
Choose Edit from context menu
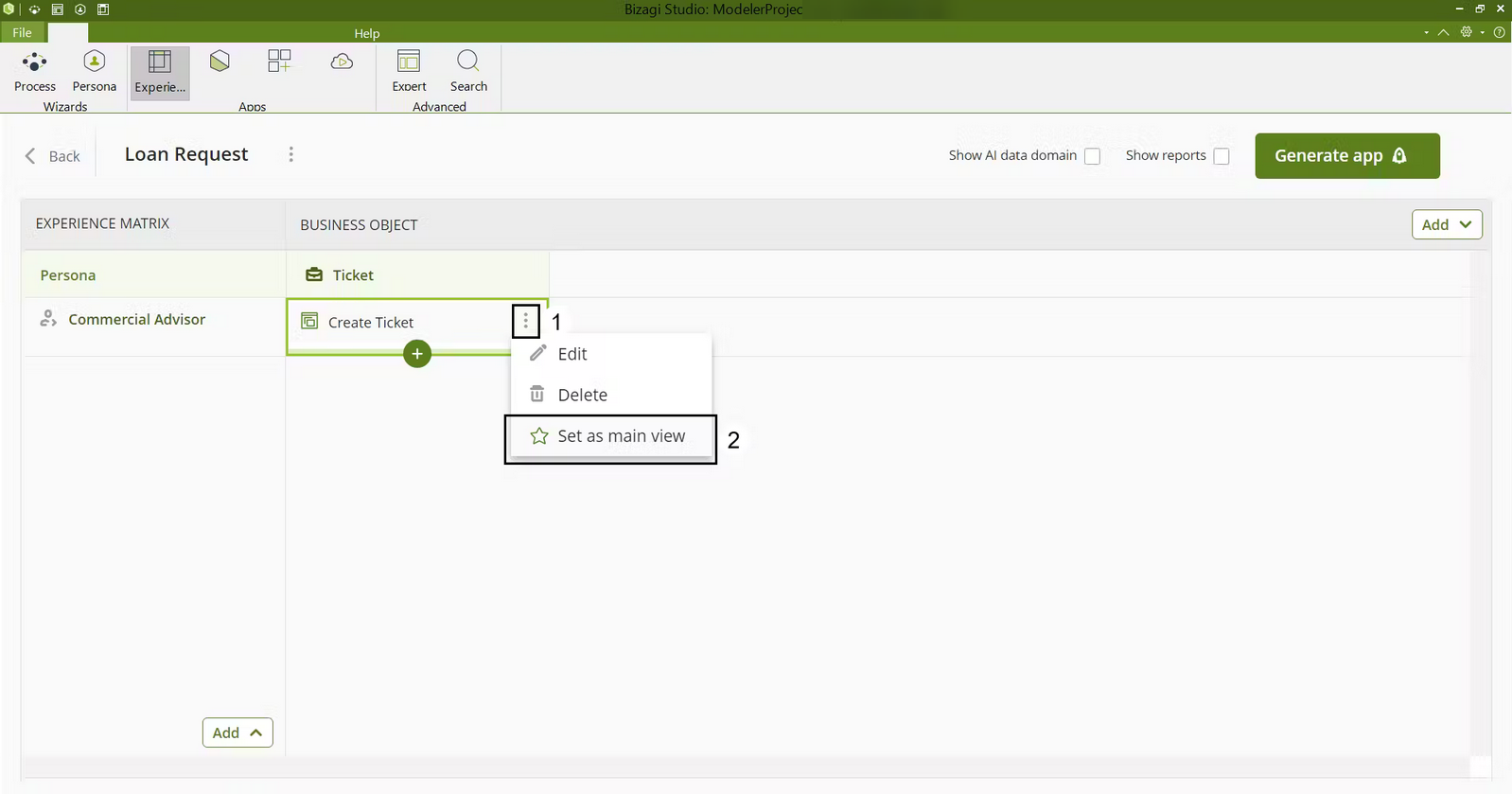(x=611, y=354)
